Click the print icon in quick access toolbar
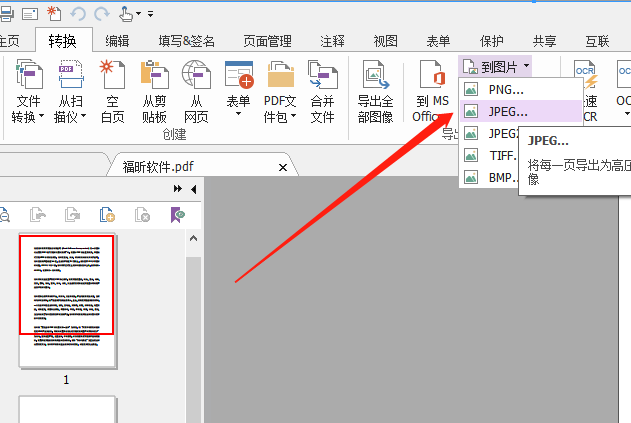The height and width of the screenshot is (423, 631). click(x=7, y=13)
